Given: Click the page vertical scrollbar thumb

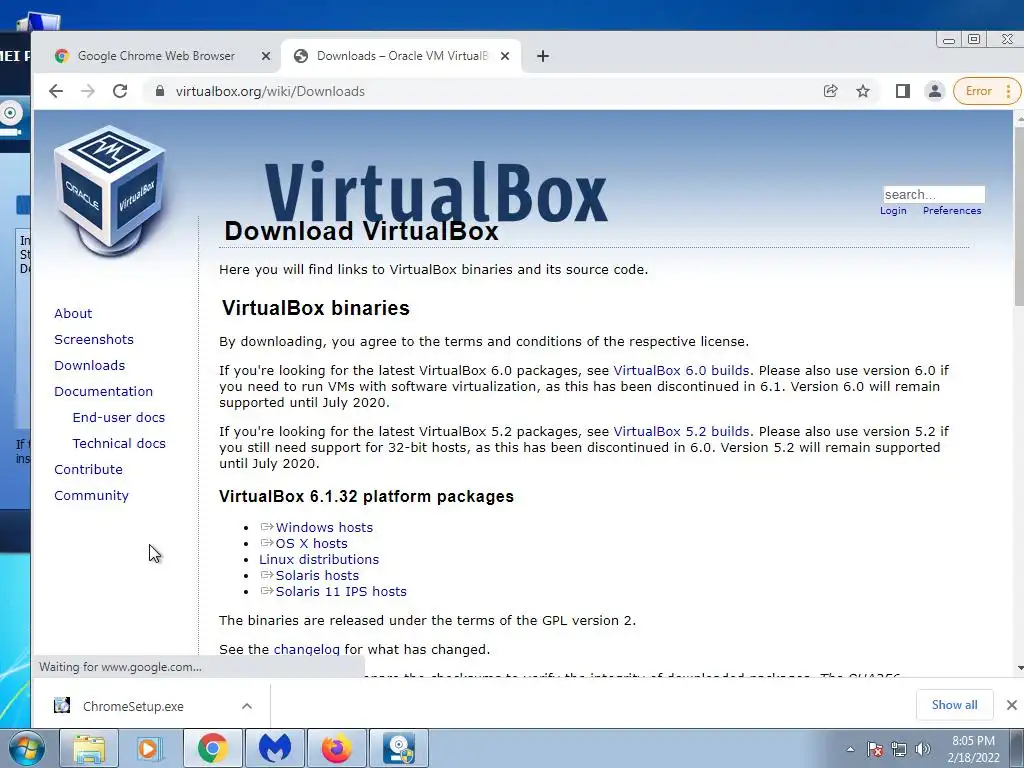Looking at the screenshot, I should coord(1019,216).
